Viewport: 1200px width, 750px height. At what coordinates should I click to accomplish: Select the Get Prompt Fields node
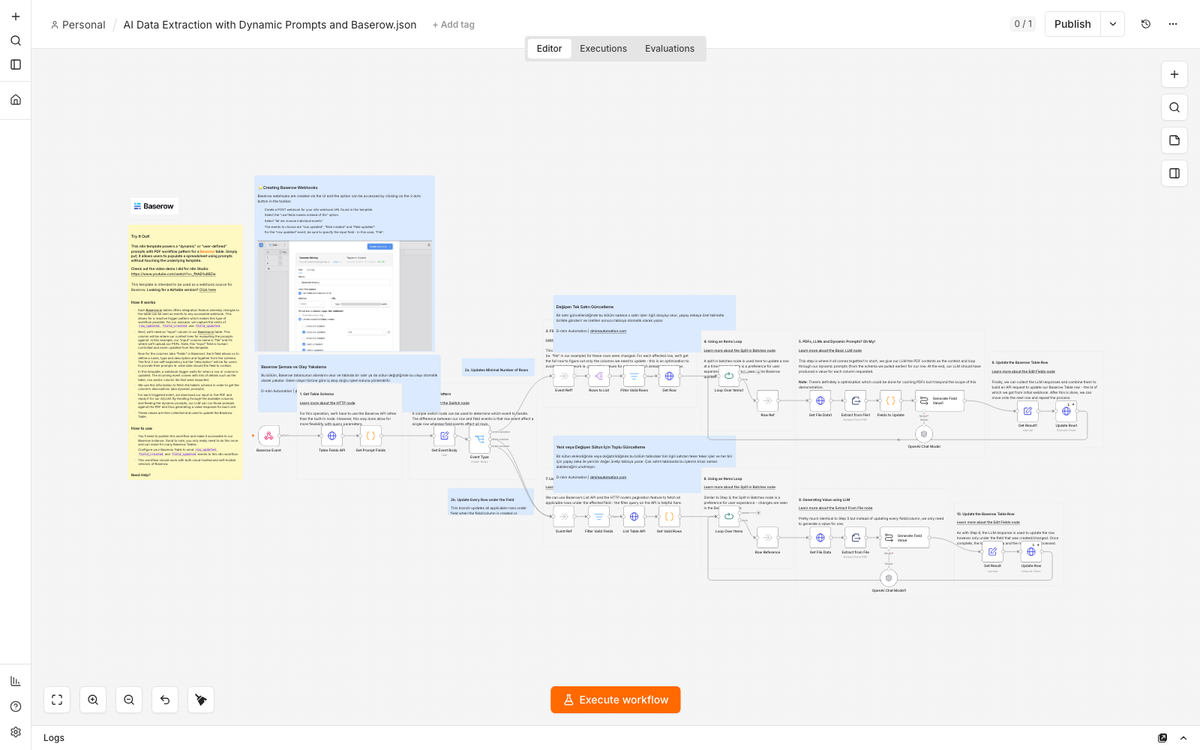tap(371, 436)
